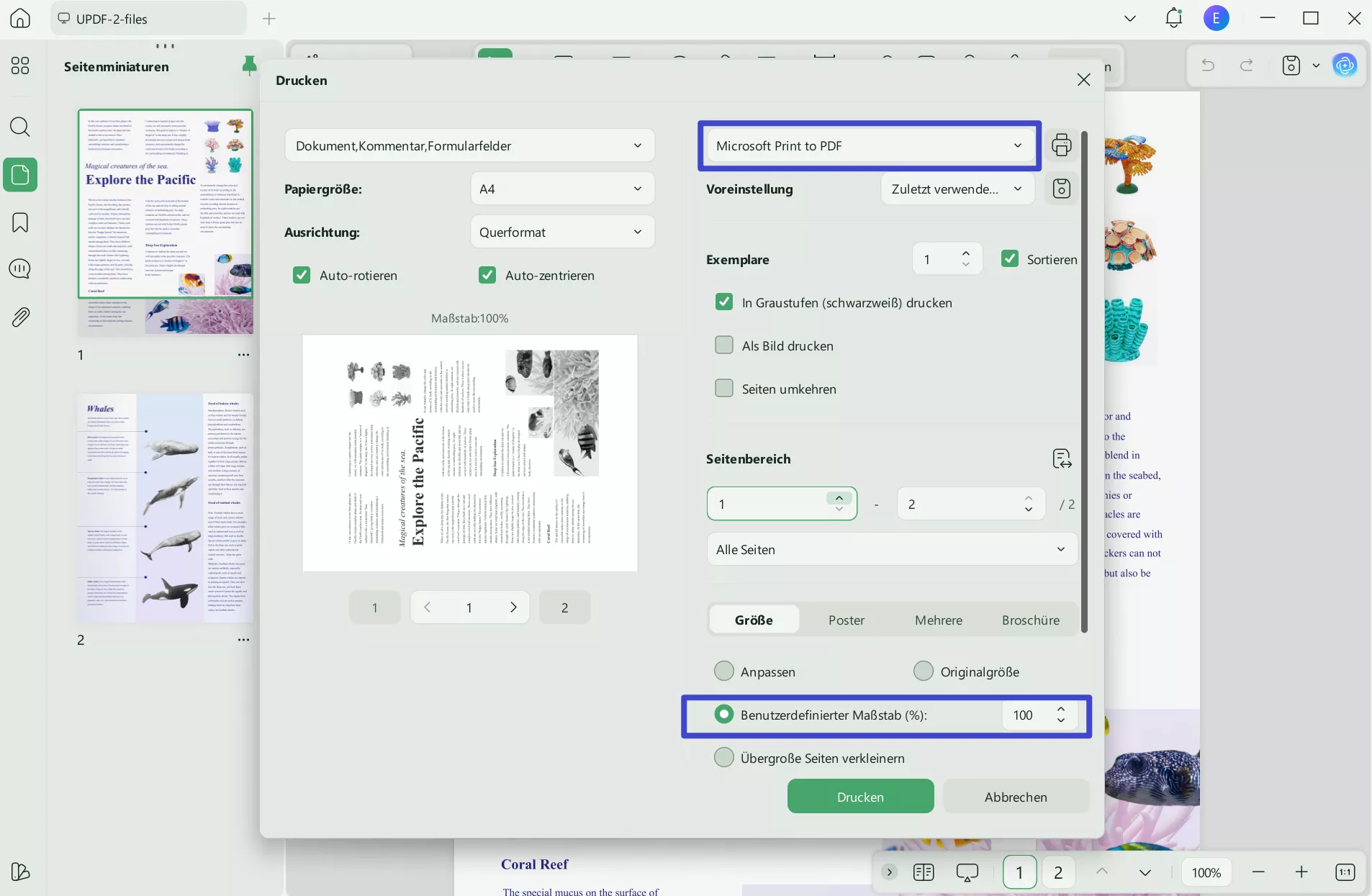Select the search icon in sidebar
Viewport: 1372px width, 896px height.
pos(20,127)
